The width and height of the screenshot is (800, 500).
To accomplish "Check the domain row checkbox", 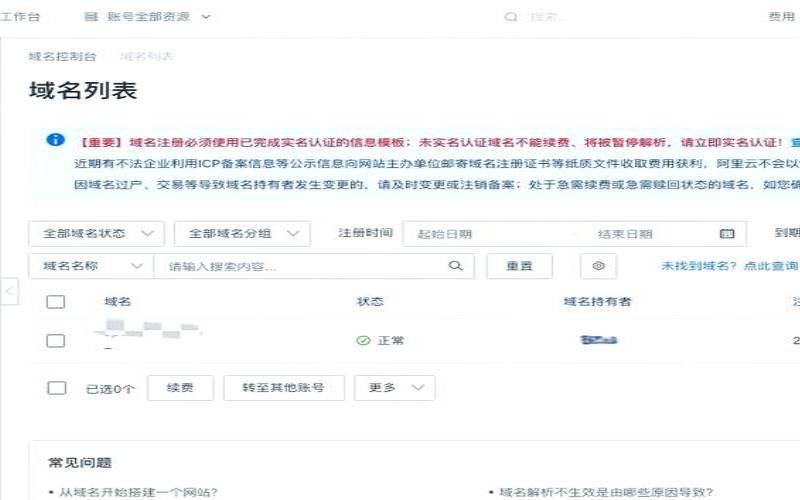I will [x=56, y=341].
